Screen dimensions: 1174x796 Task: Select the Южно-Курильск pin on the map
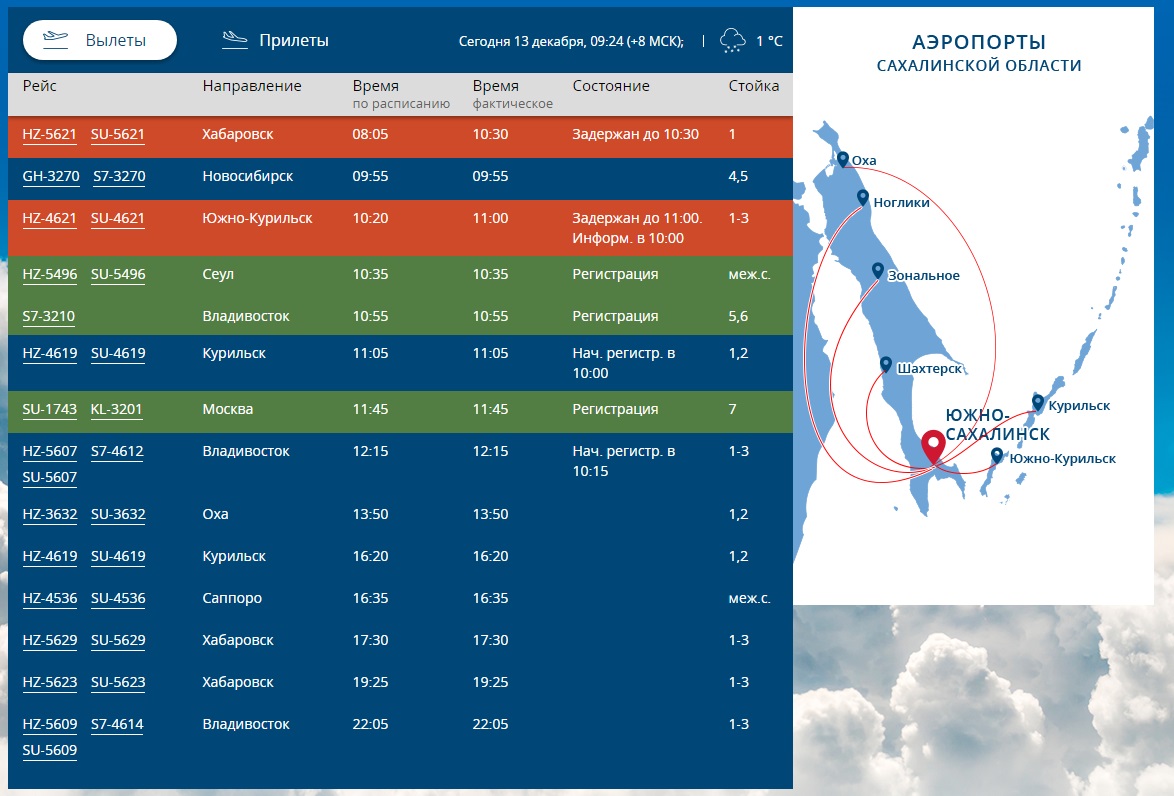pyautogui.click(x=996, y=455)
